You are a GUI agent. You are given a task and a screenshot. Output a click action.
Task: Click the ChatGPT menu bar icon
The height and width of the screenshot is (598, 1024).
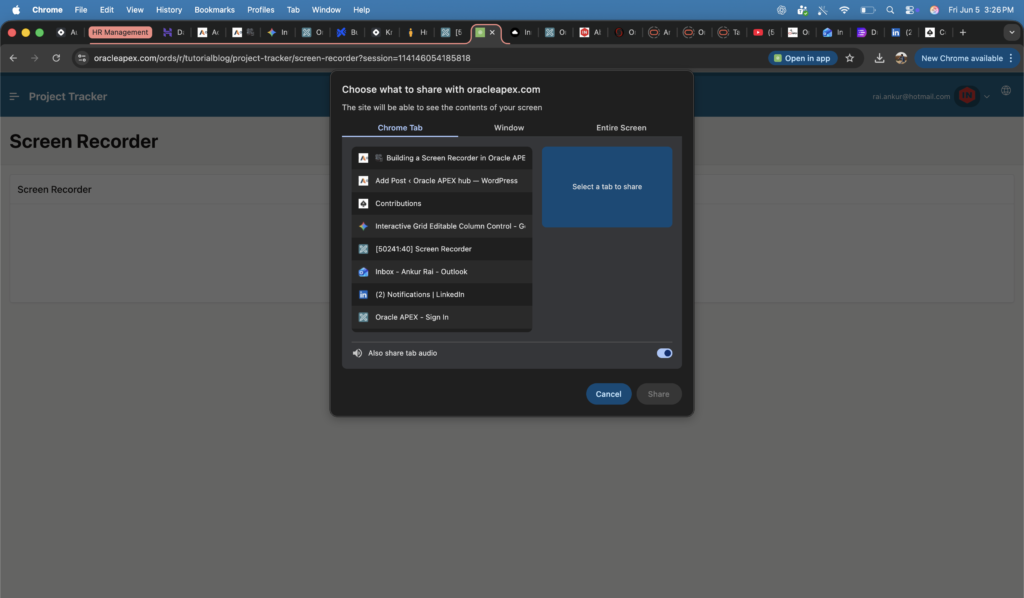click(782, 10)
